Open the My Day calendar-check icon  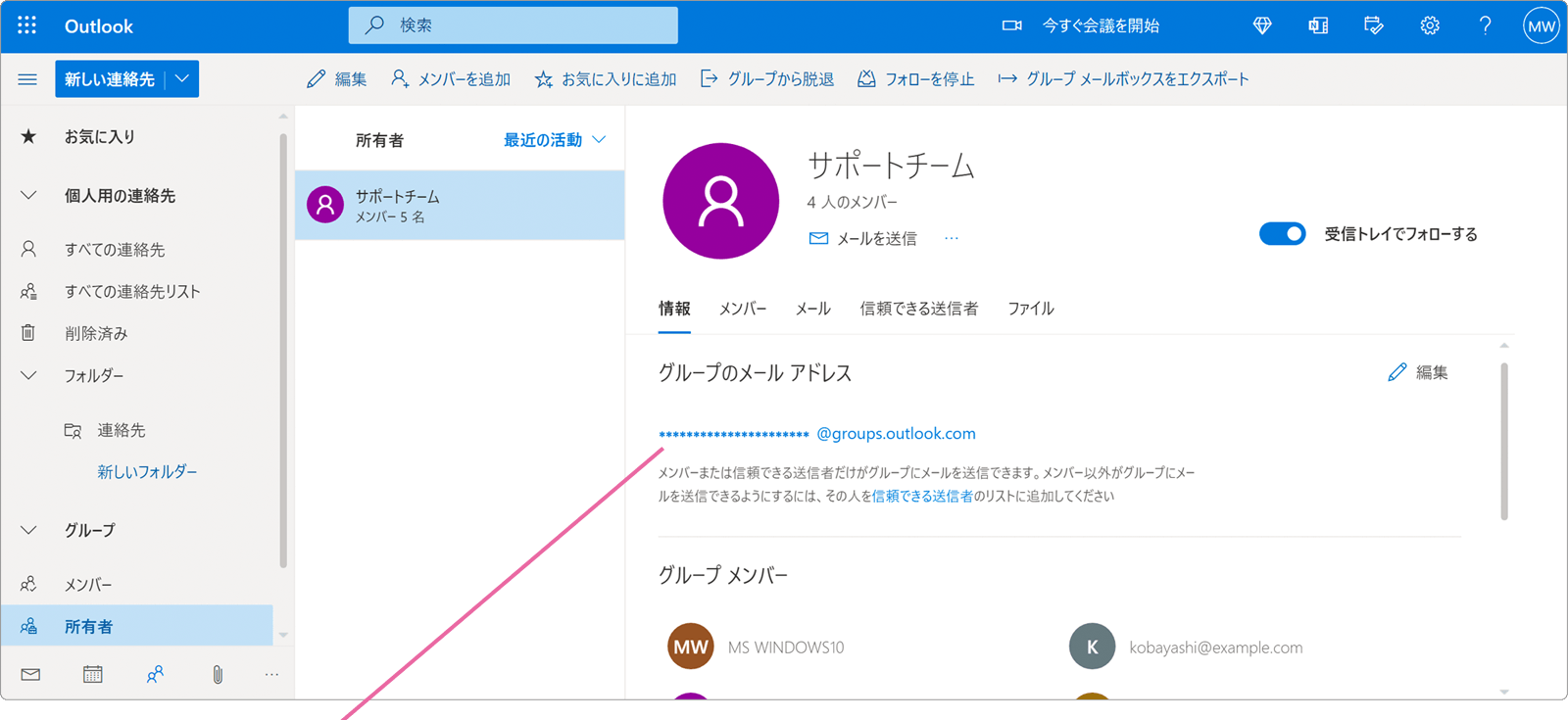pos(1374,26)
